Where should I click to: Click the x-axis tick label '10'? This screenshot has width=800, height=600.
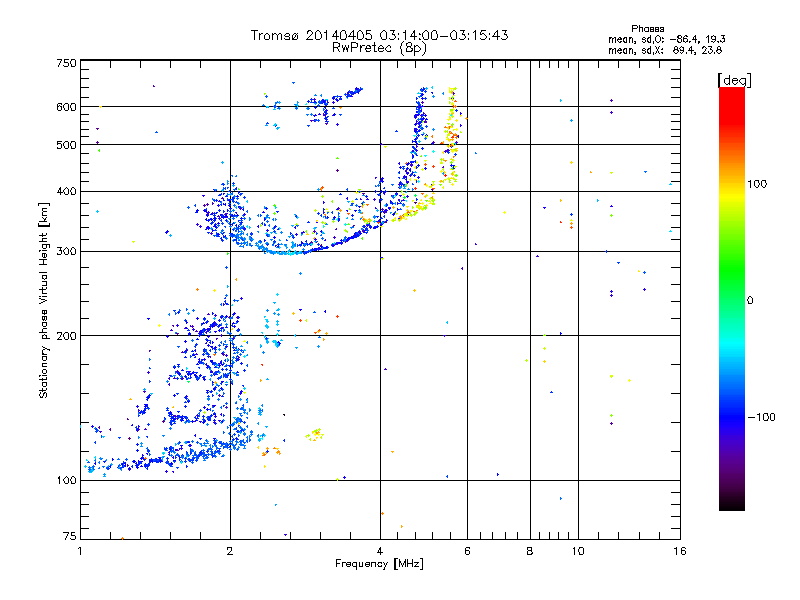pos(578,551)
